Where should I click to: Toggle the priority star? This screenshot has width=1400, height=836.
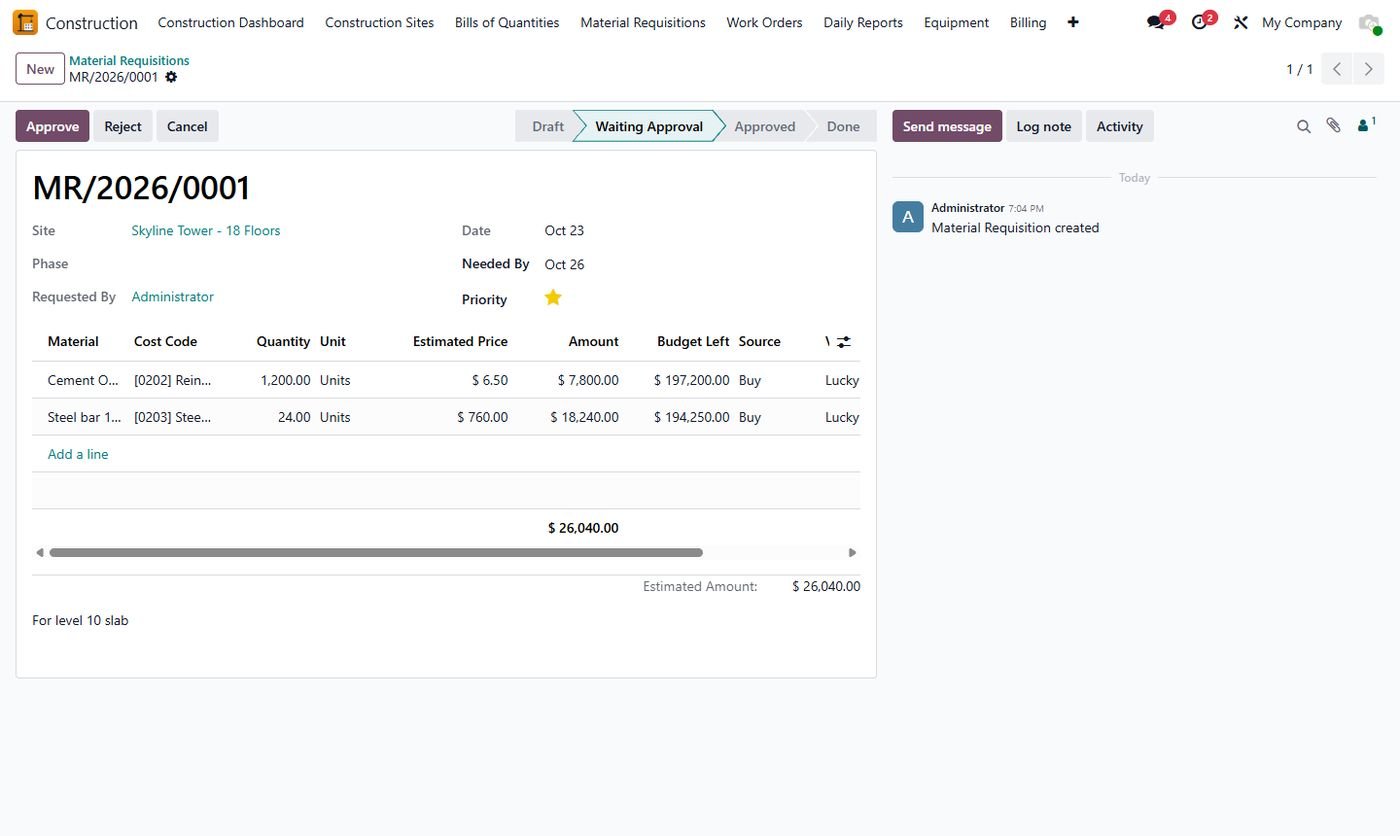point(553,297)
